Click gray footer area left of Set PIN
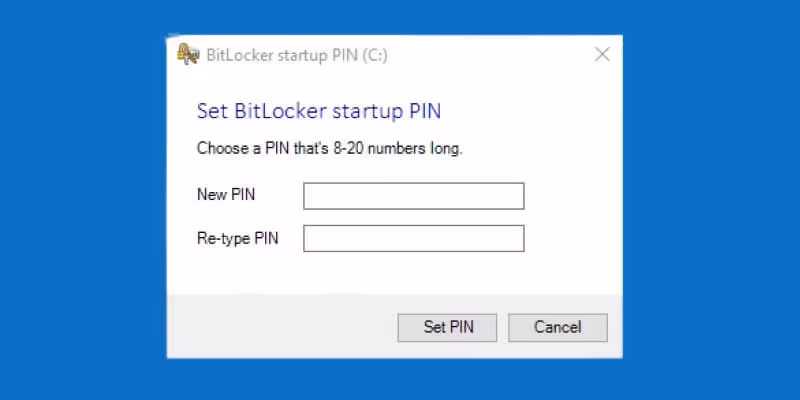This screenshot has width=800, height=400. 280,327
